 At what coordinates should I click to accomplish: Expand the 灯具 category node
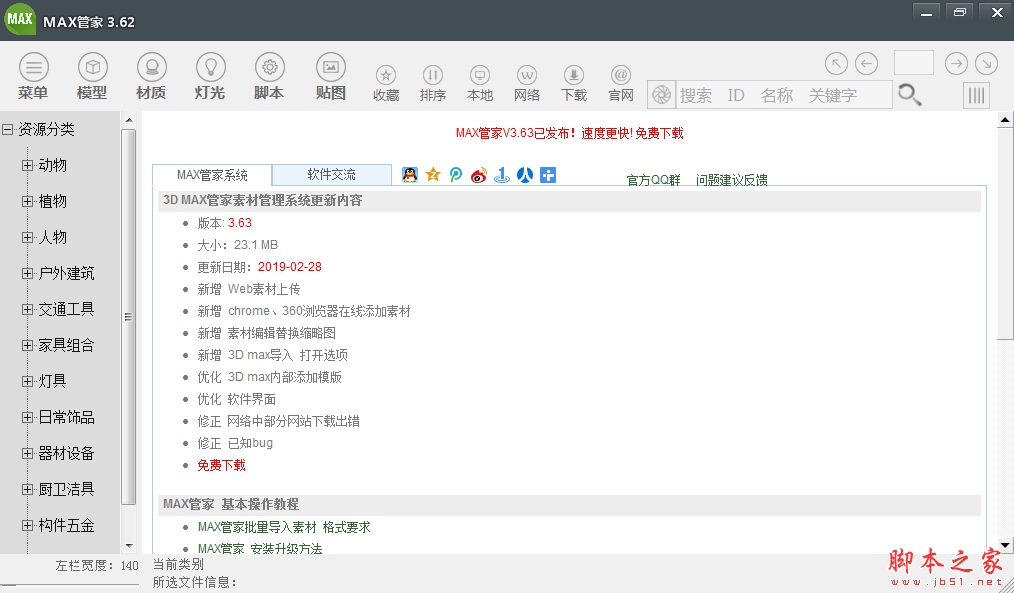click(27, 382)
